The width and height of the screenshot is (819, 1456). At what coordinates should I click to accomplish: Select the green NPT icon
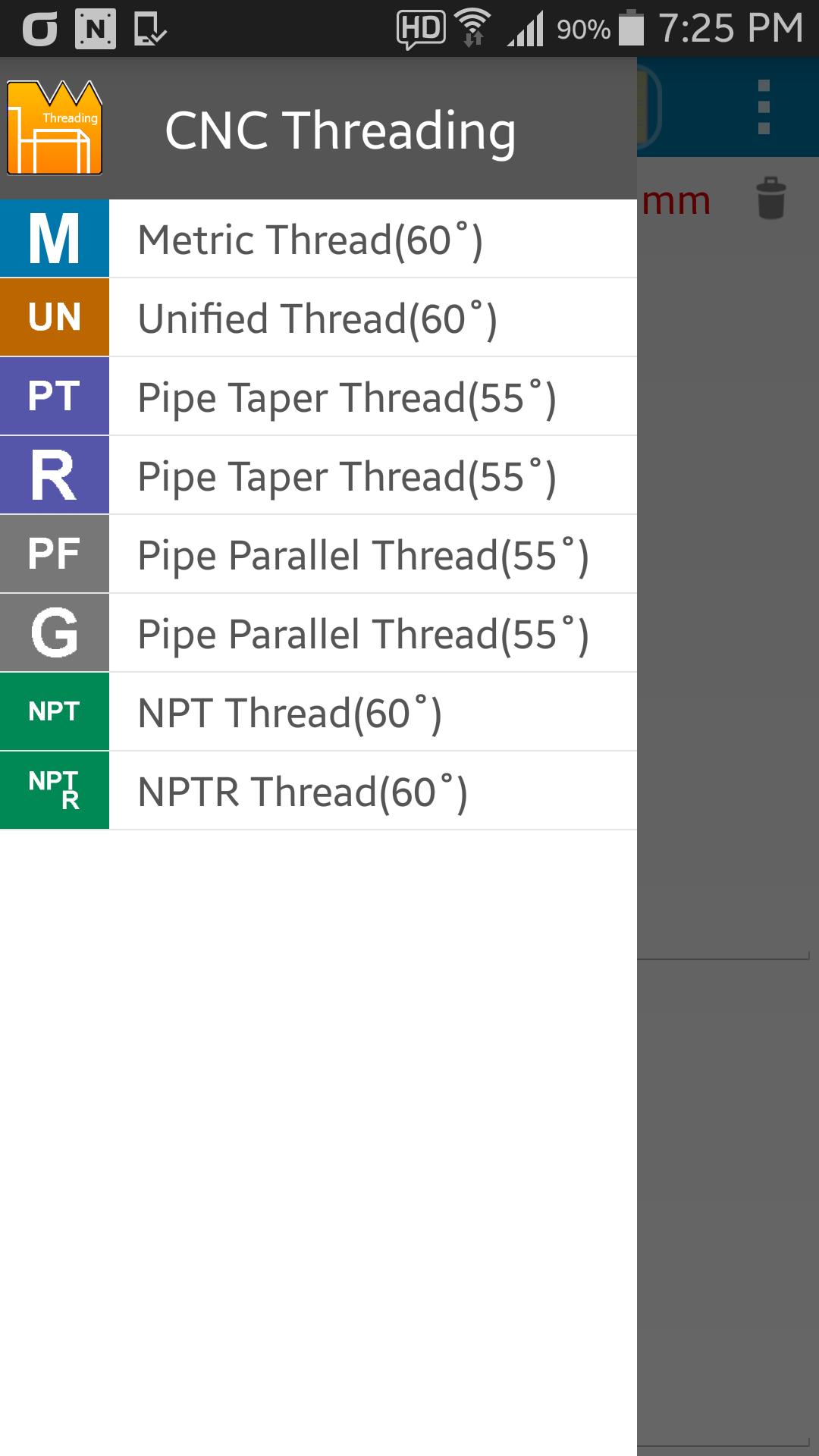(x=55, y=712)
